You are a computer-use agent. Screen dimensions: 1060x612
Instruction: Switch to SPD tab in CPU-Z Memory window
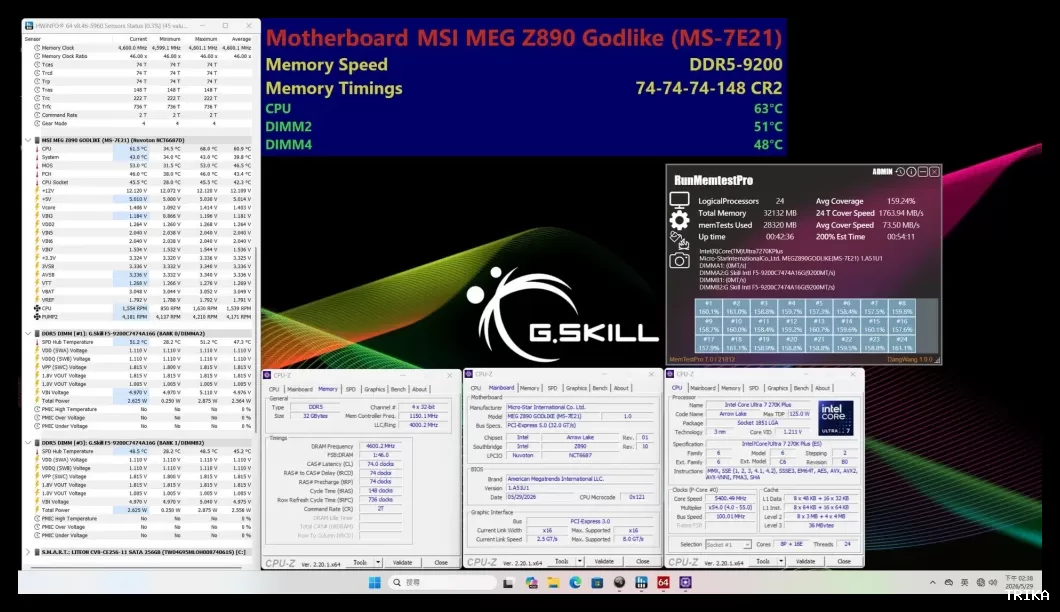(x=350, y=390)
